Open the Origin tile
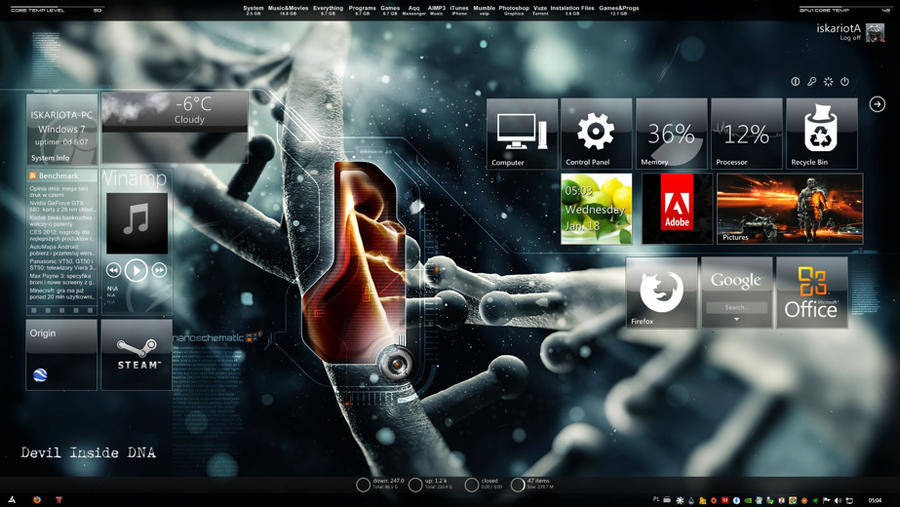This screenshot has height=507, width=900. (x=61, y=355)
